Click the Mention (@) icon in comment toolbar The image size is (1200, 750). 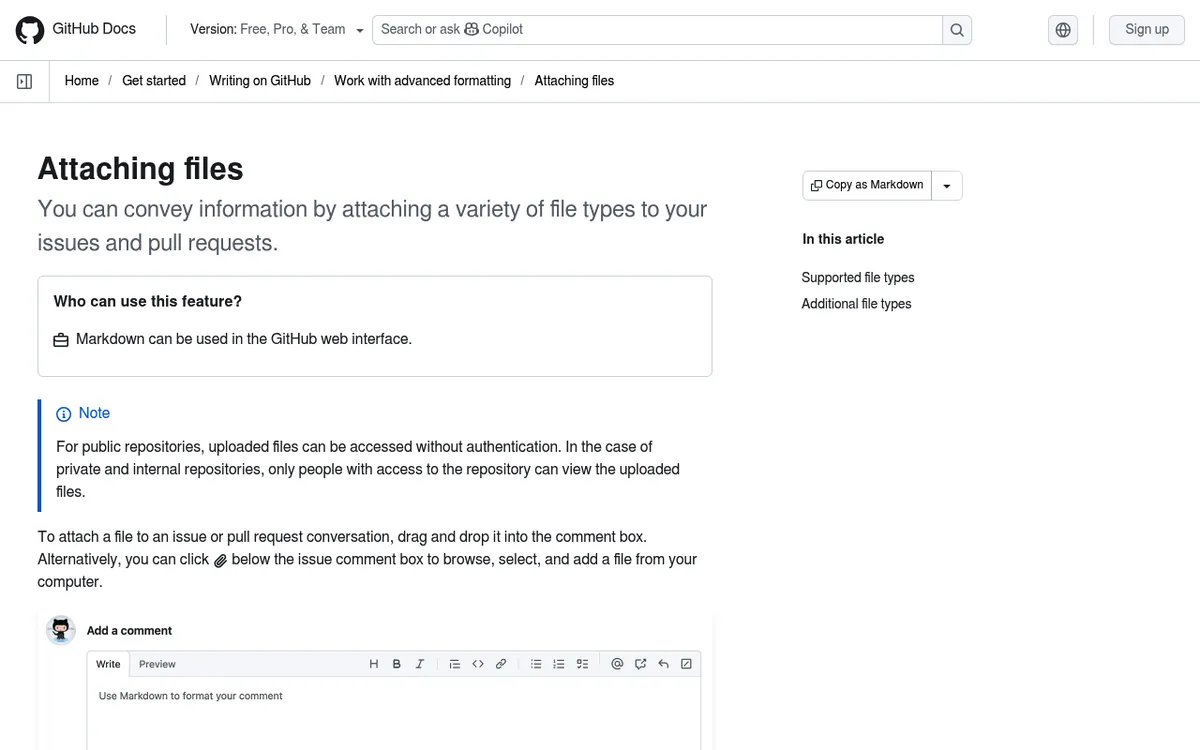617,664
